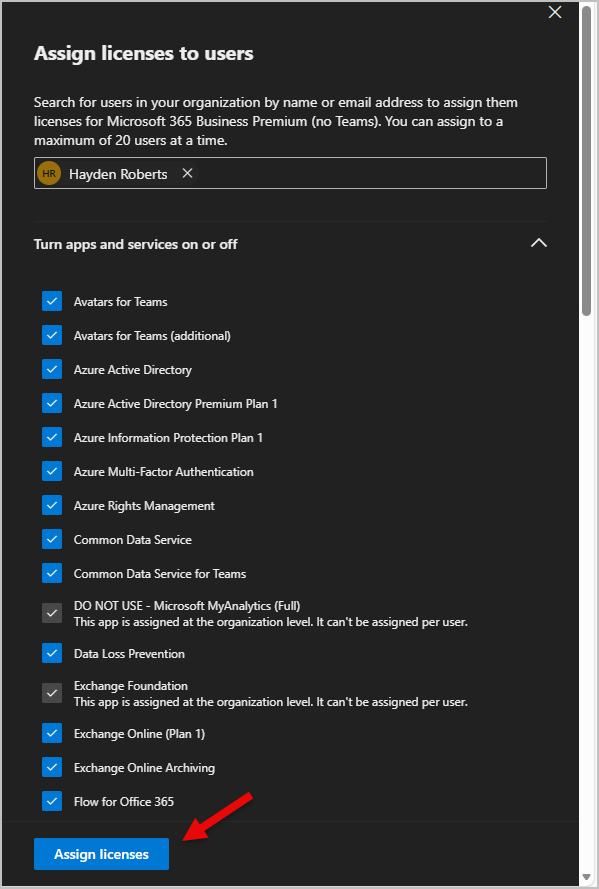Disable Flow for Office 365
This screenshot has width=599, height=889.
coord(51,801)
